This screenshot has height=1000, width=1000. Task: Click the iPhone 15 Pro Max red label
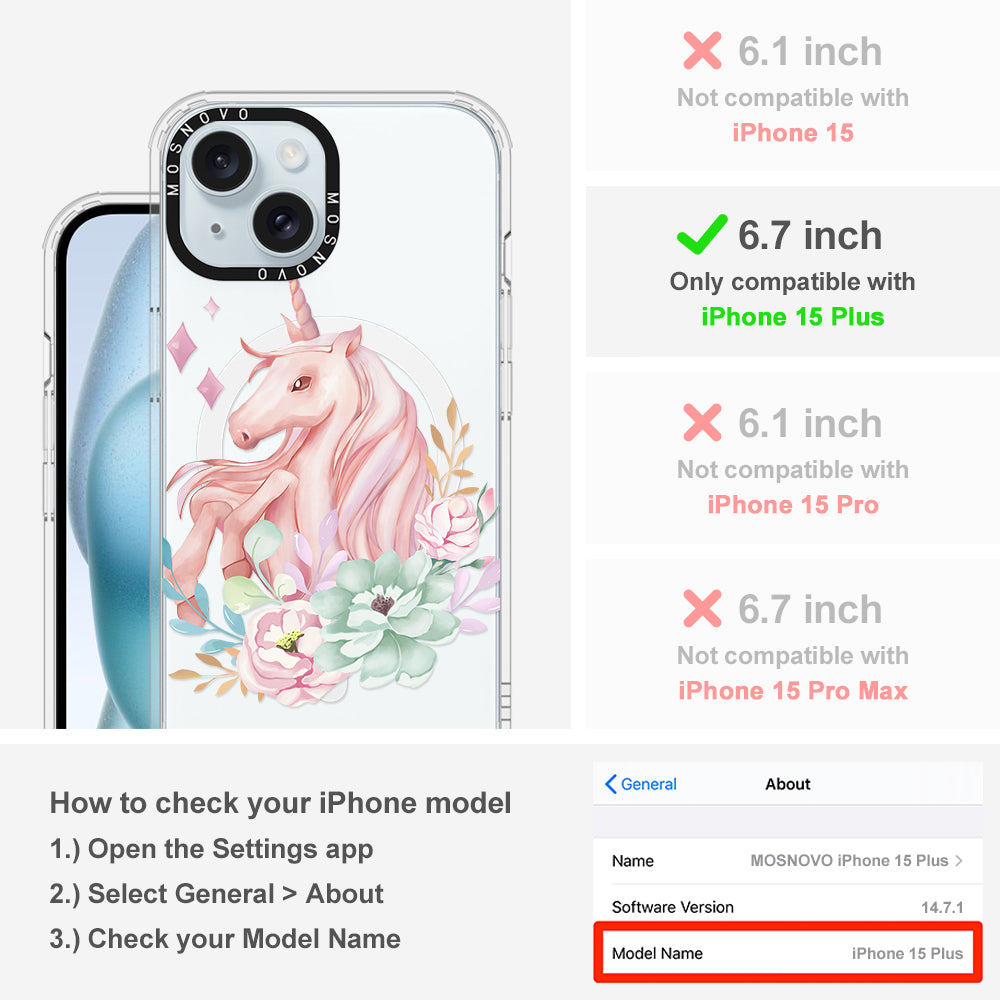pyautogui.click(x=793, y=691)
